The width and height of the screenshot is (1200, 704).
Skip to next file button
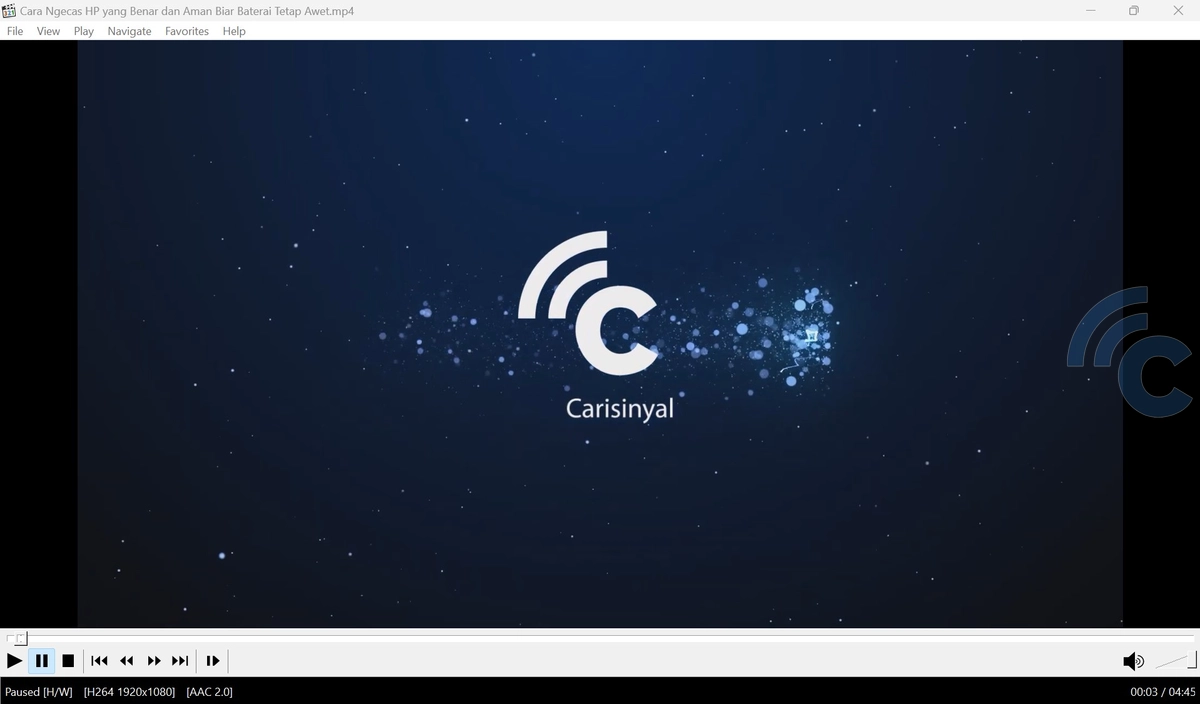click(180, 661)
